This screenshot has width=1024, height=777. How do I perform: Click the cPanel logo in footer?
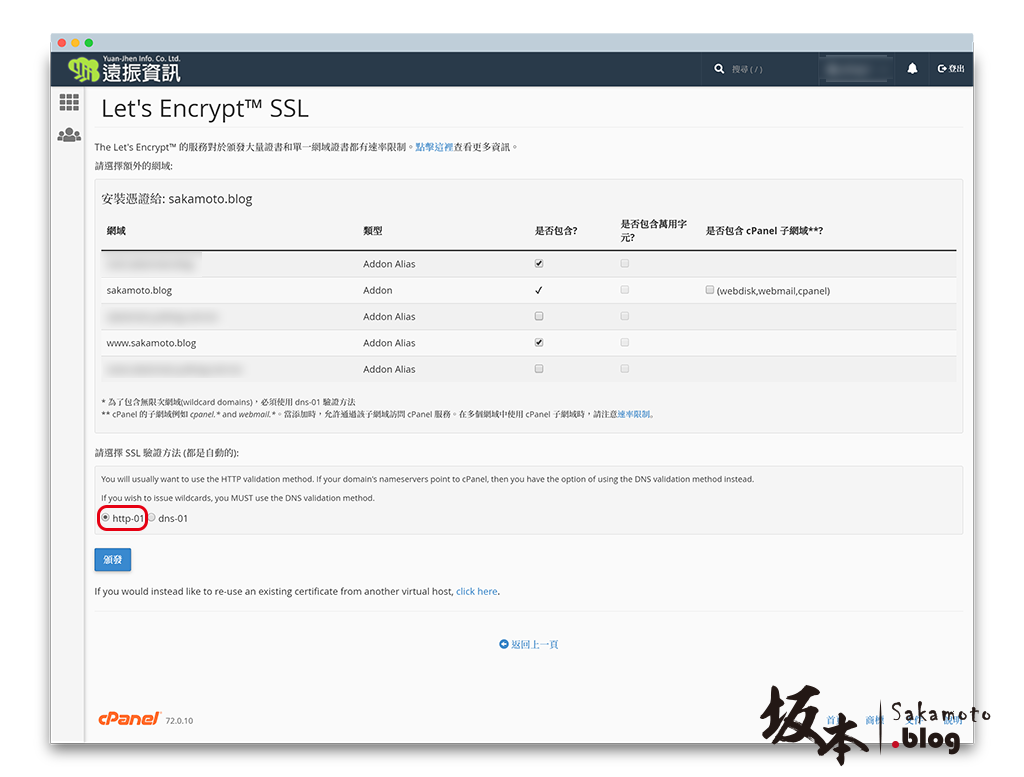(129, 718)
